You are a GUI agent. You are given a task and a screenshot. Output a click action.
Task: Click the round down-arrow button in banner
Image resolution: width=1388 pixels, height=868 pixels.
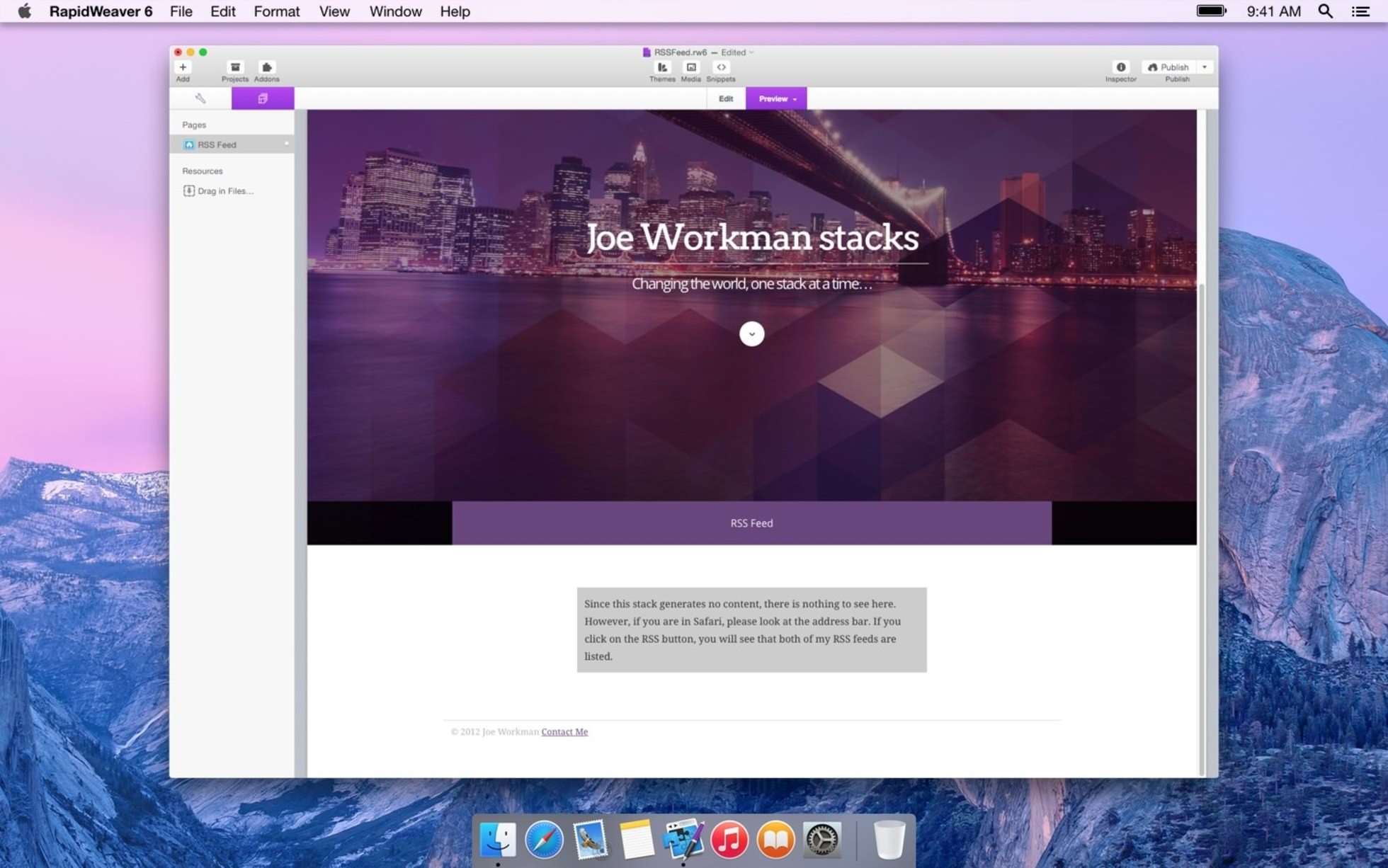(751, 333)
